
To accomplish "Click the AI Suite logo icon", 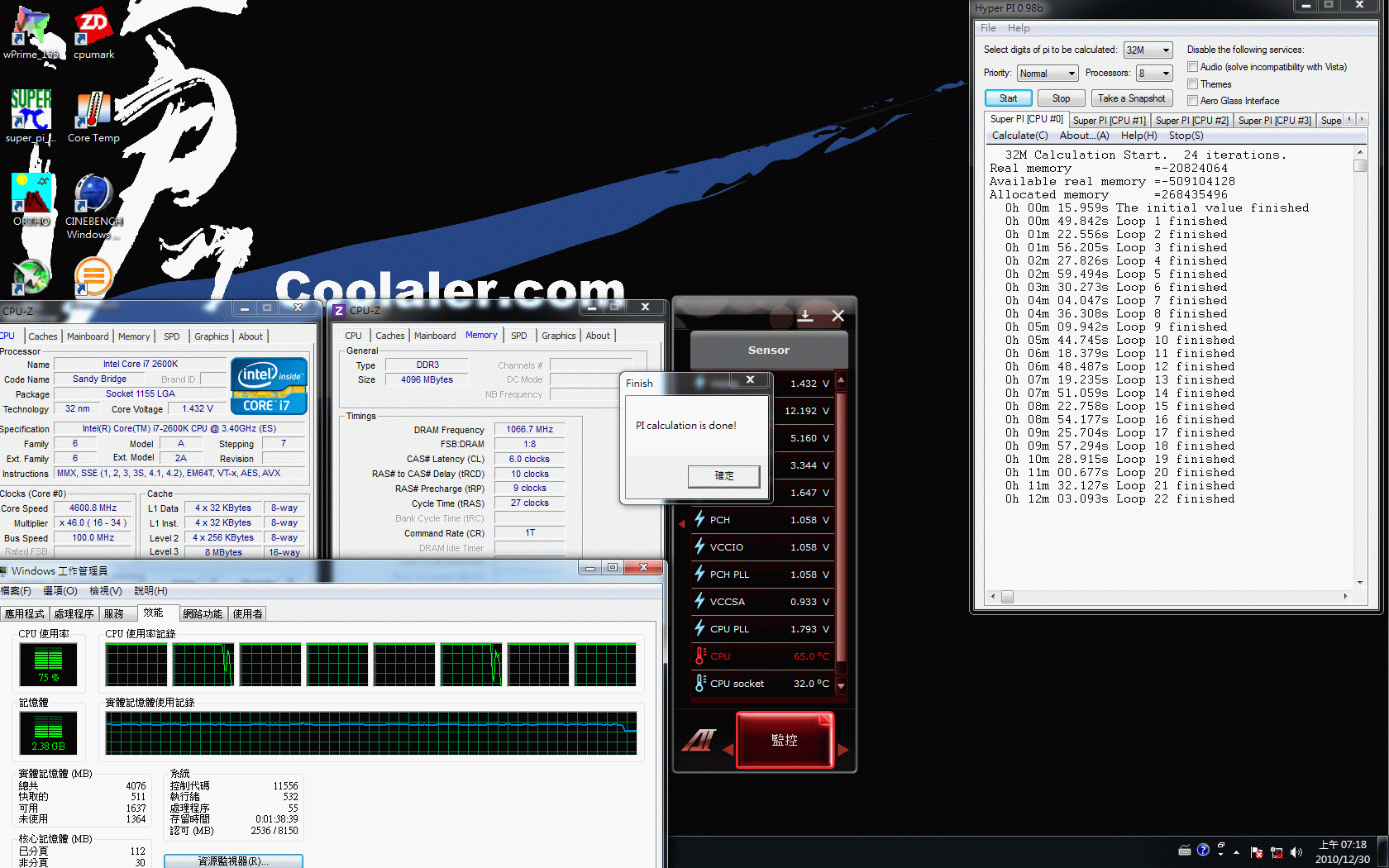I will 699,739.
